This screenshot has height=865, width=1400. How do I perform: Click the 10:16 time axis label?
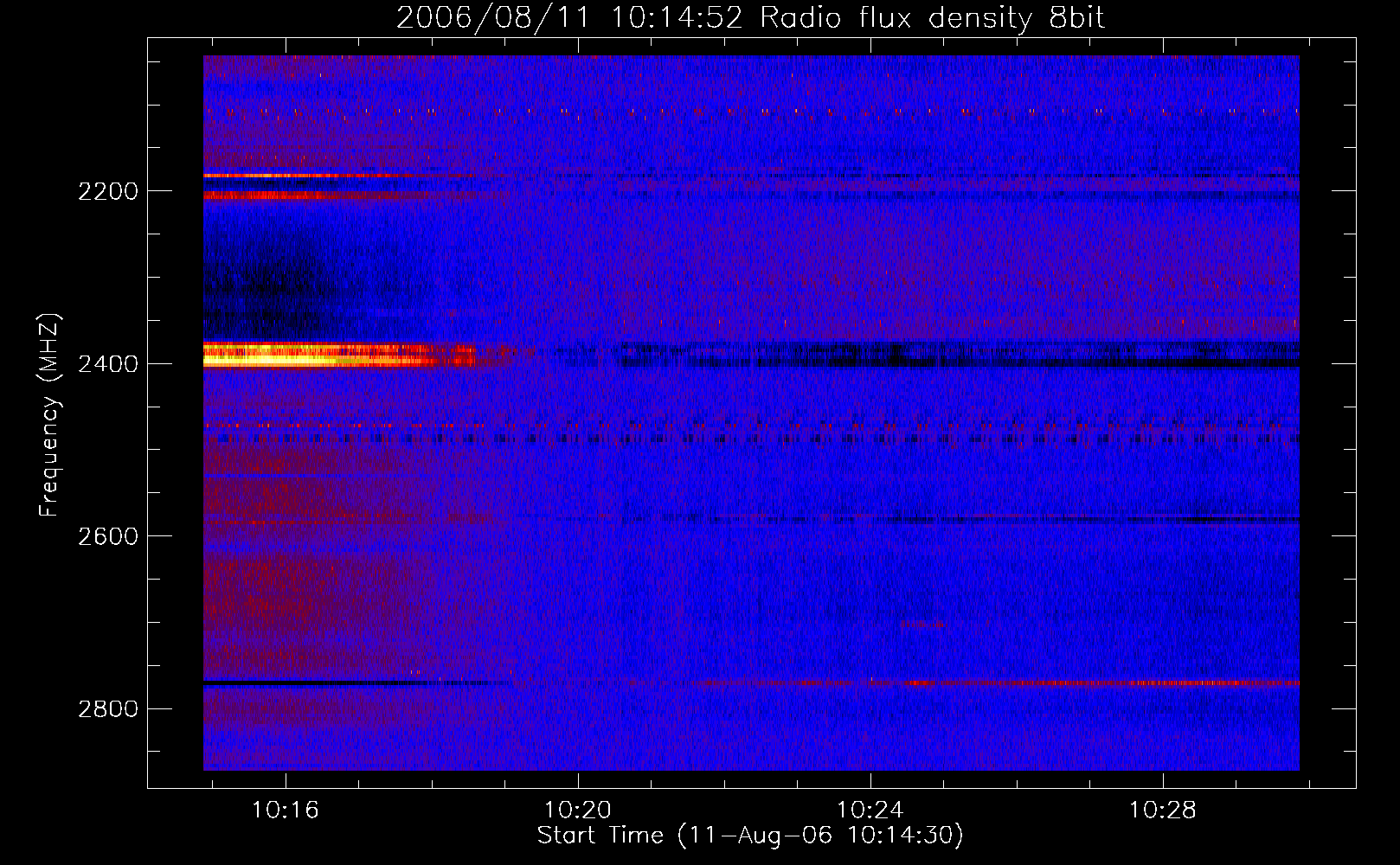coord(286,810)
